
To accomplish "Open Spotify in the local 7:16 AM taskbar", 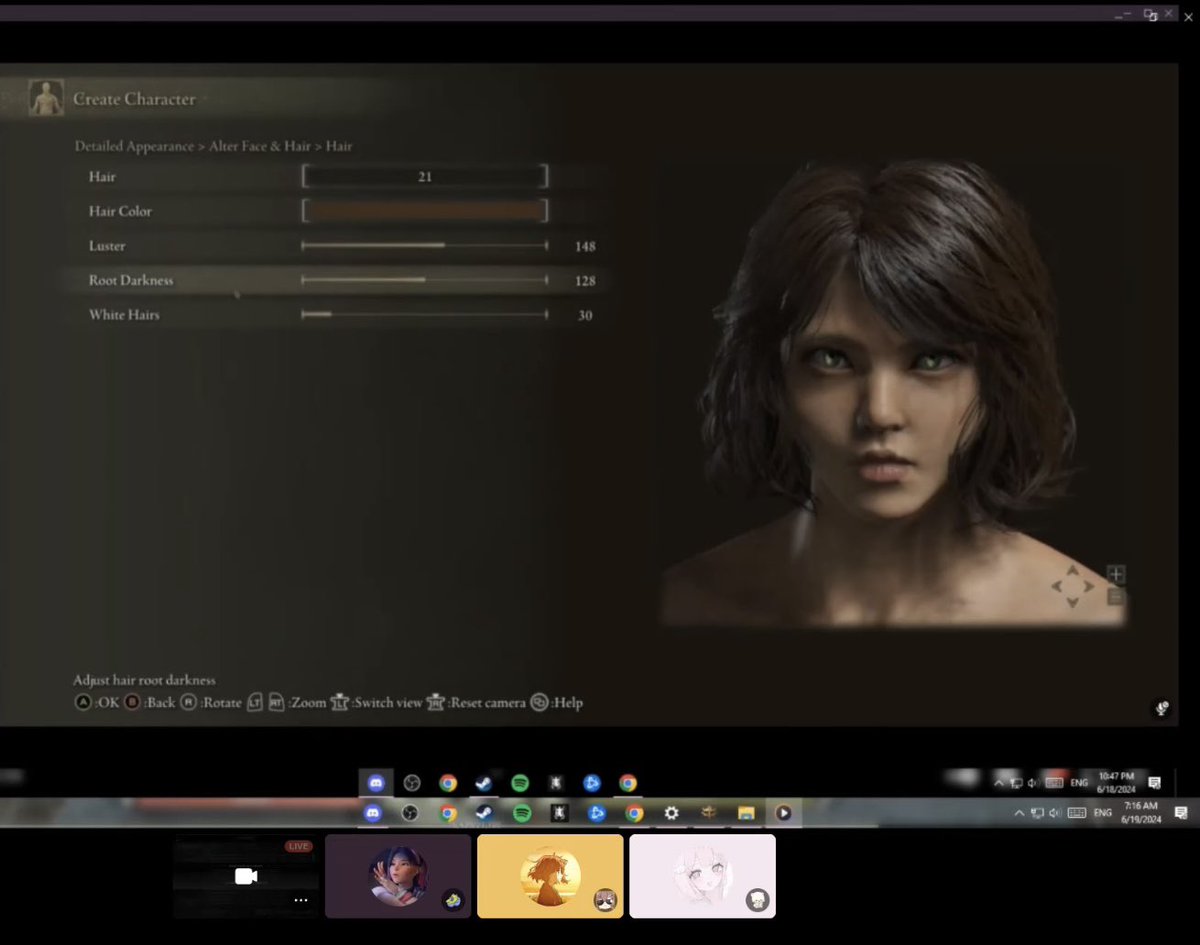I will point(522,813).
